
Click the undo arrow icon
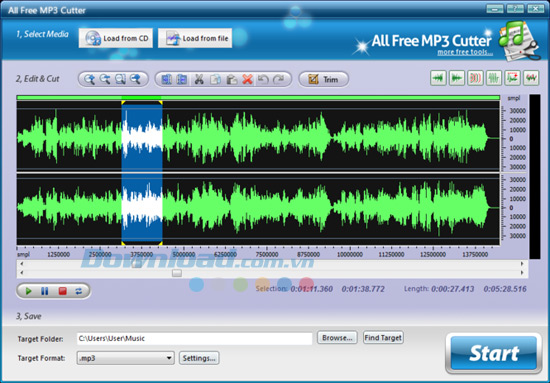coord(263,79)
